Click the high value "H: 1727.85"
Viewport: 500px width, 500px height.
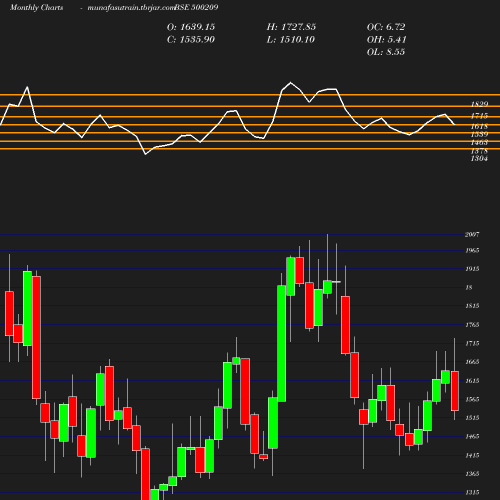[291, 27]
